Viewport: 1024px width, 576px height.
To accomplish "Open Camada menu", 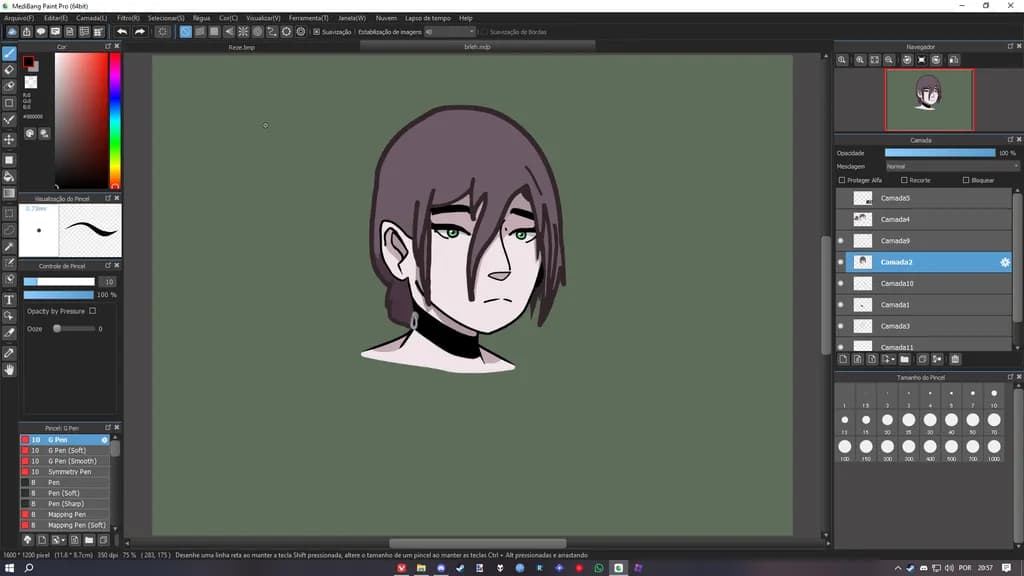I will tap(91, 18).
